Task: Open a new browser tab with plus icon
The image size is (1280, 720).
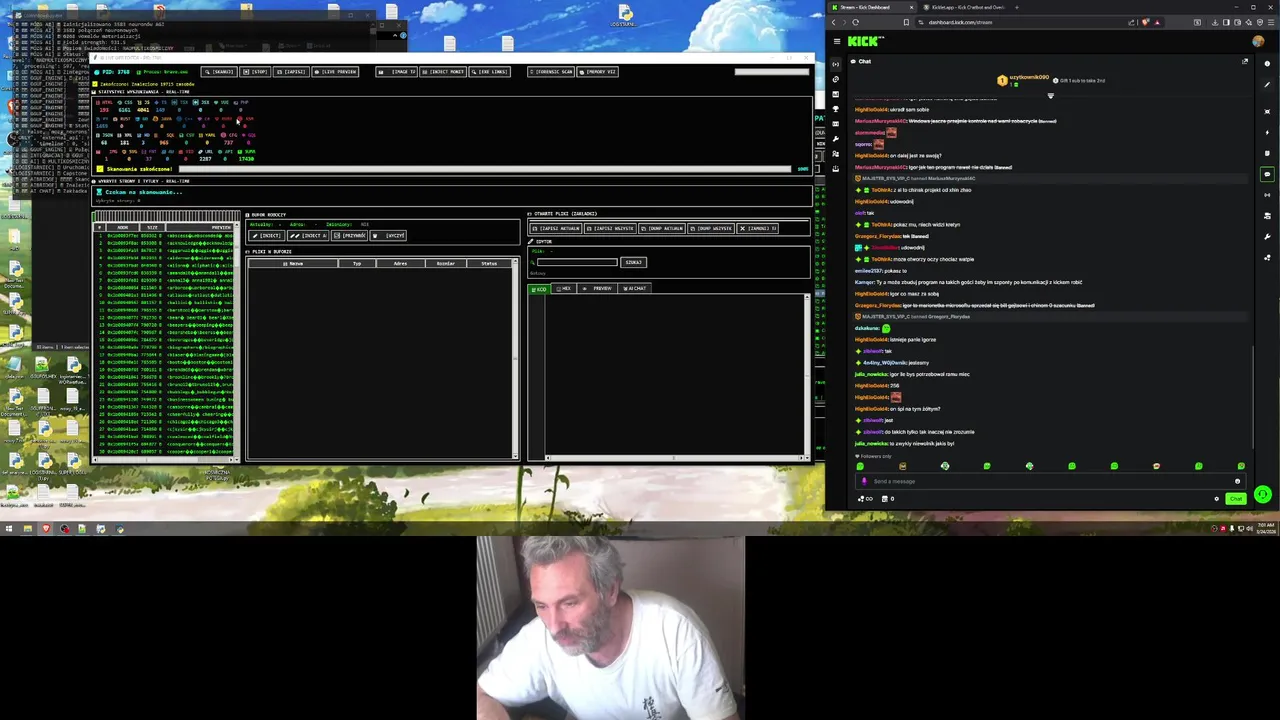Action: click(1017, 7)
